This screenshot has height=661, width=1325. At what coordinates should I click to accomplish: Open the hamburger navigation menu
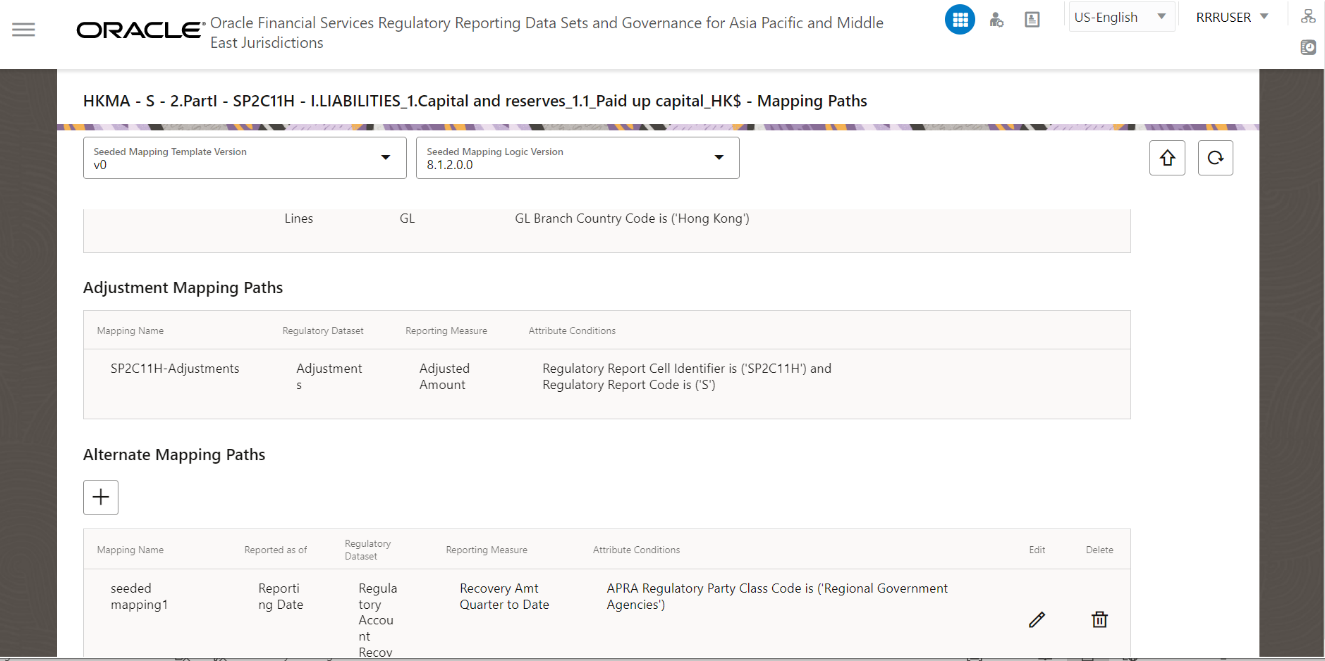tap(23, 30)
